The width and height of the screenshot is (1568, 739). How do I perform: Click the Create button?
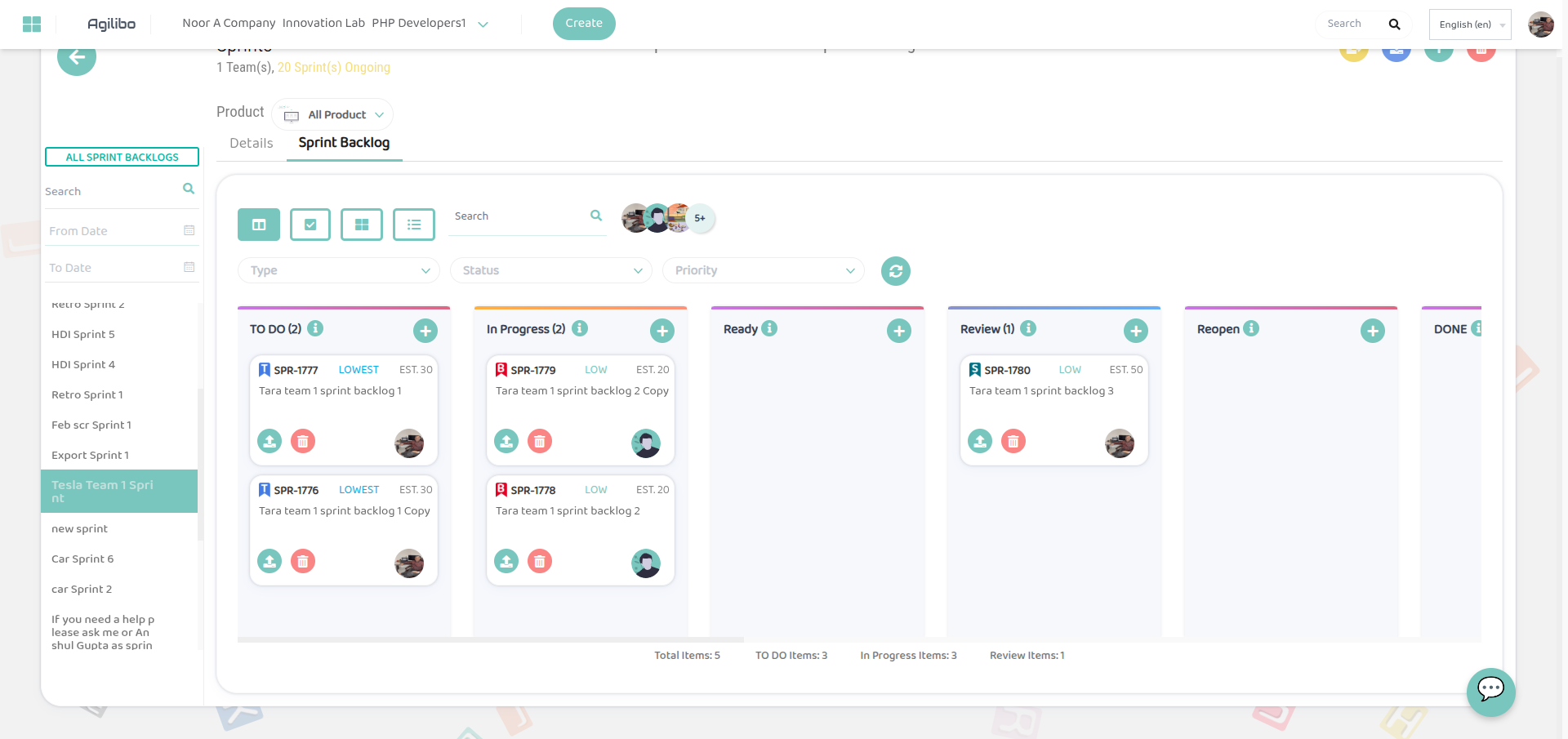tap(584, 24)
